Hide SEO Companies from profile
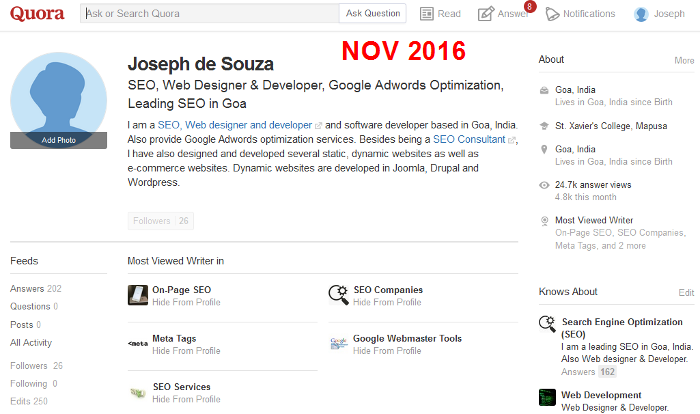The height and width of the screenshot is (414, 700). point(387,302)
